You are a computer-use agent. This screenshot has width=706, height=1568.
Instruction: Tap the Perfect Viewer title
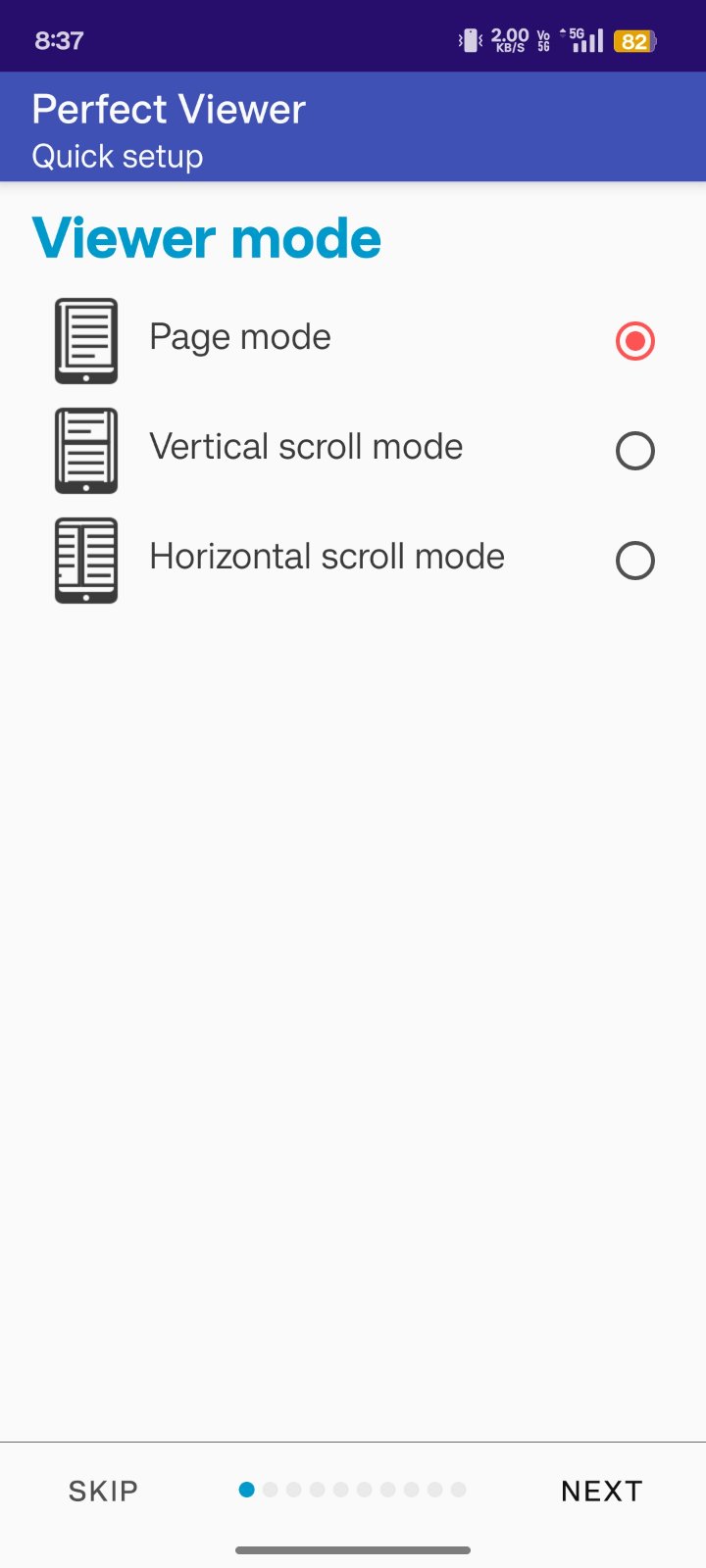pos(169,110)
